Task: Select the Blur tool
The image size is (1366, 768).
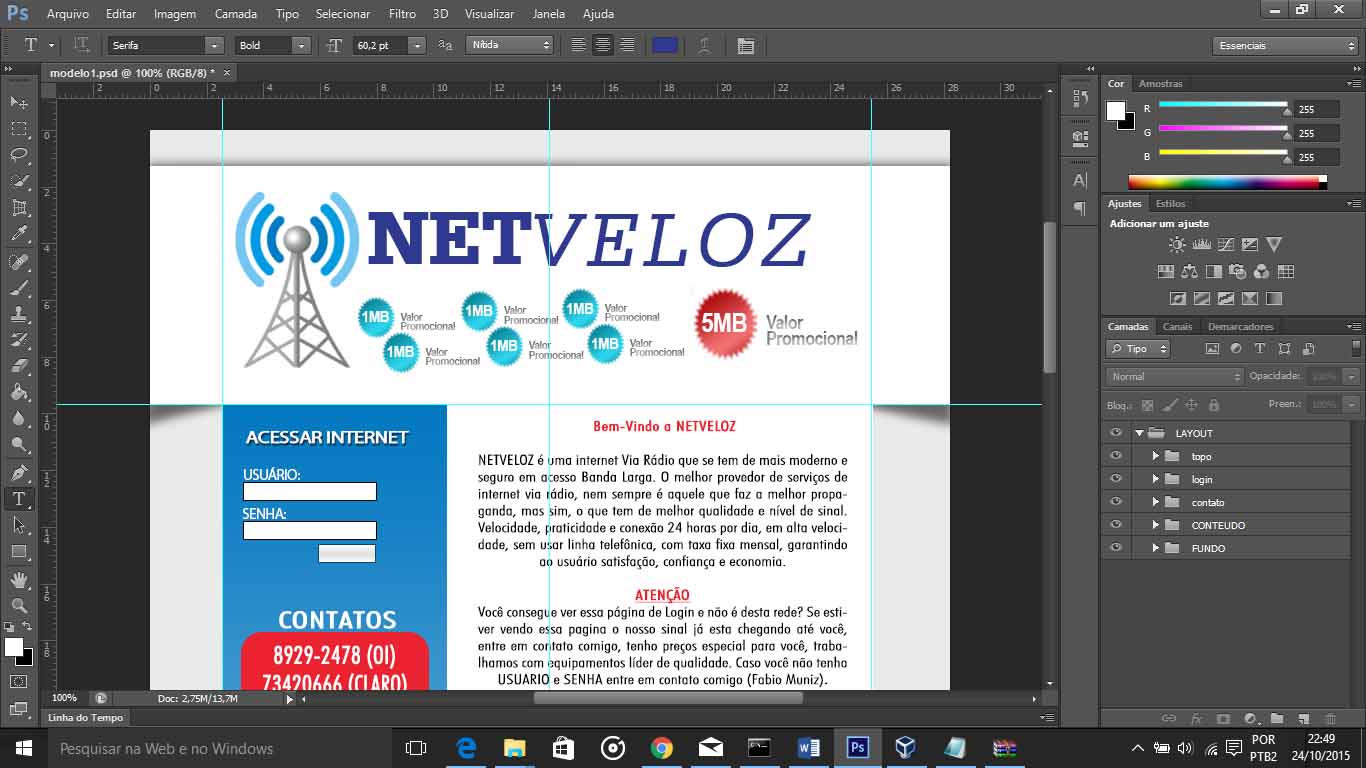Action: pos(19,418)
